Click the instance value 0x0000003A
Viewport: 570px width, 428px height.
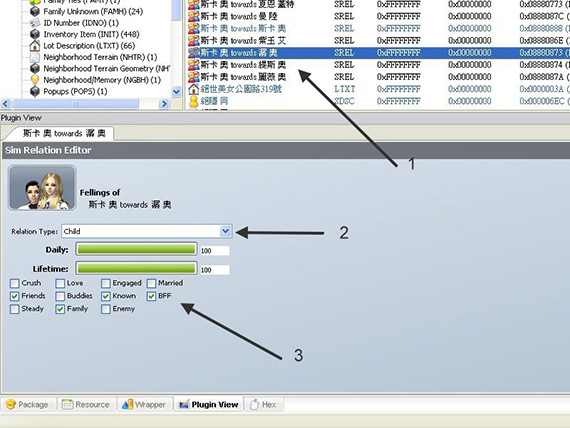541,89
